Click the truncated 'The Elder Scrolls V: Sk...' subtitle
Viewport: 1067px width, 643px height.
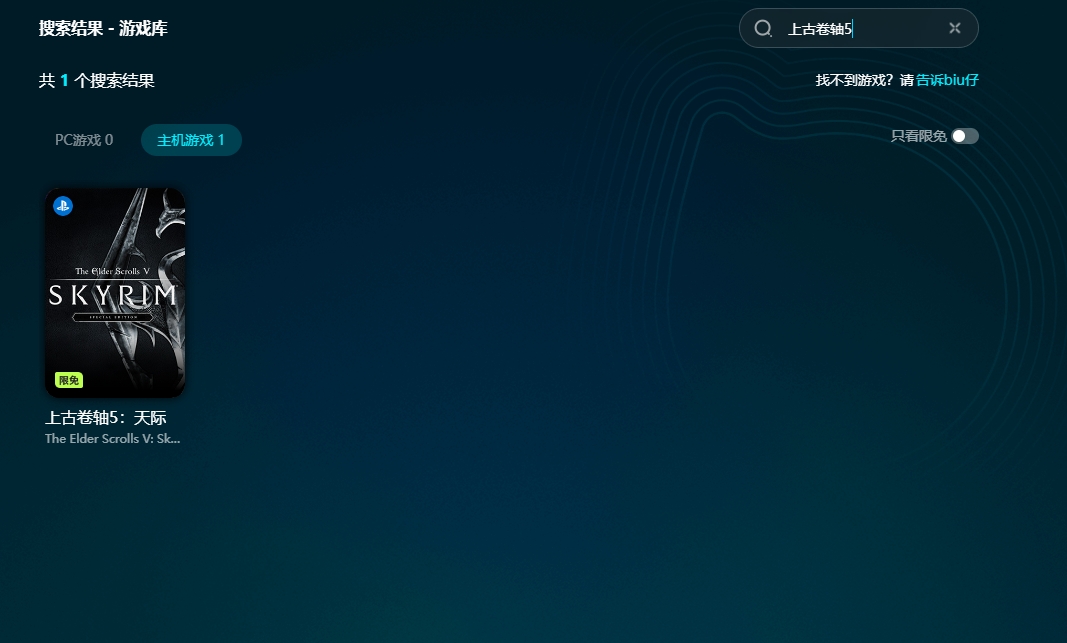pos(113,439)
